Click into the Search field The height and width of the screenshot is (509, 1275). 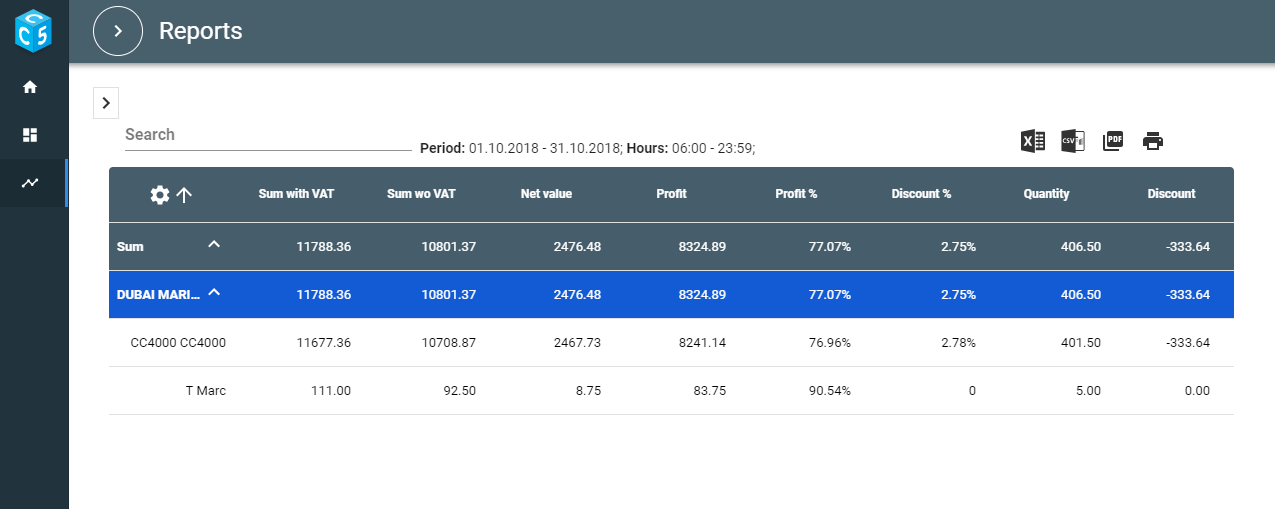[267, 135]
